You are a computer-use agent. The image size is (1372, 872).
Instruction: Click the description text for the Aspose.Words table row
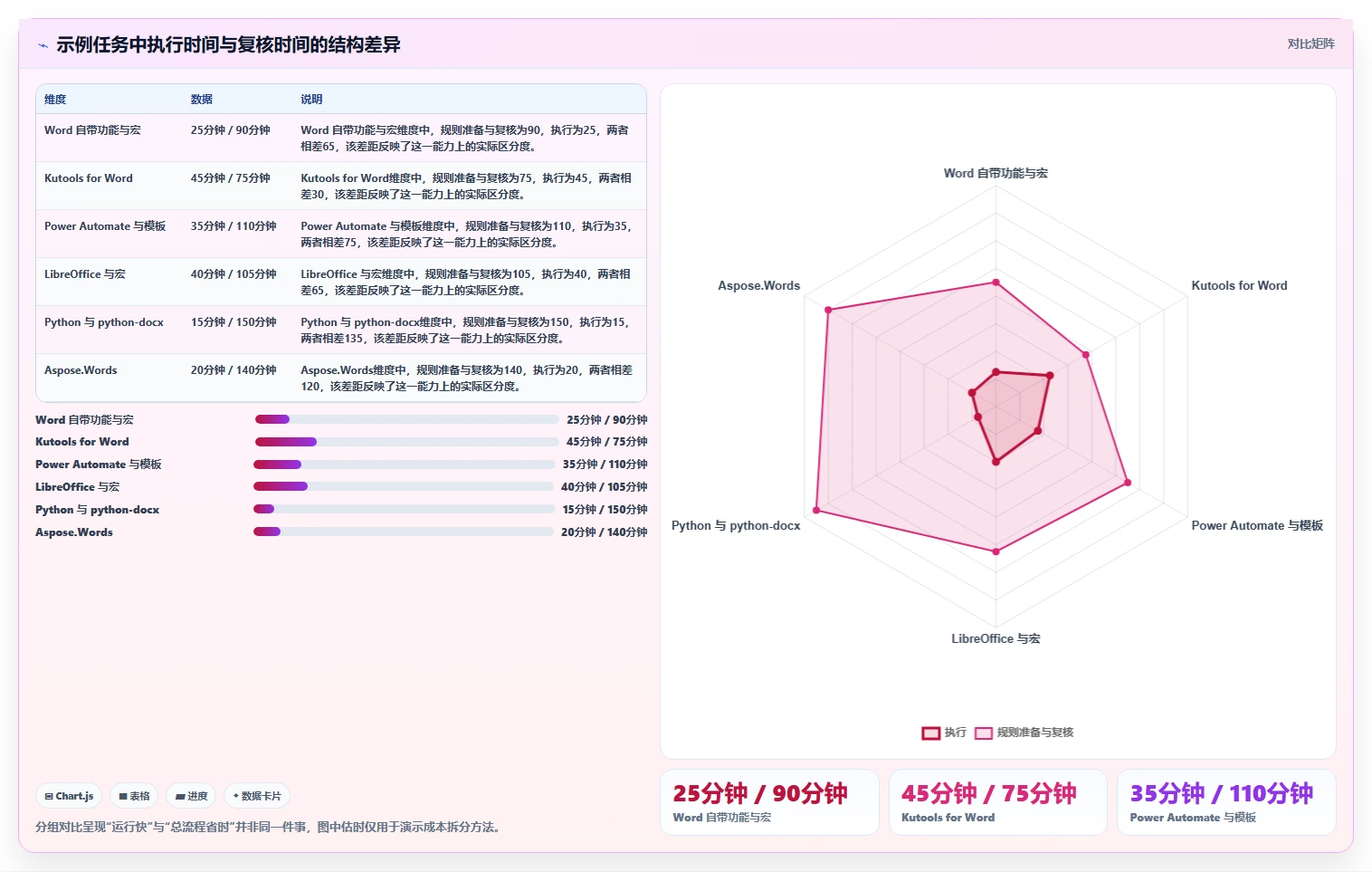click(x=467, y=379)
